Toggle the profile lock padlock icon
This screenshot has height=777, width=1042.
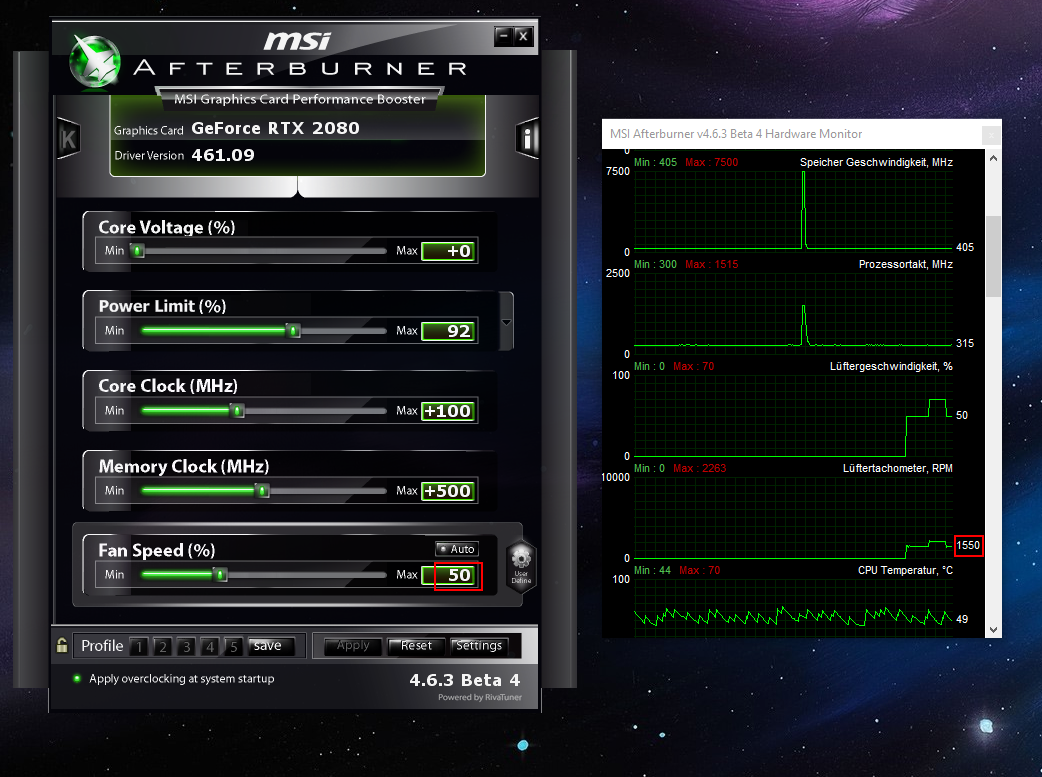[62, 645]
